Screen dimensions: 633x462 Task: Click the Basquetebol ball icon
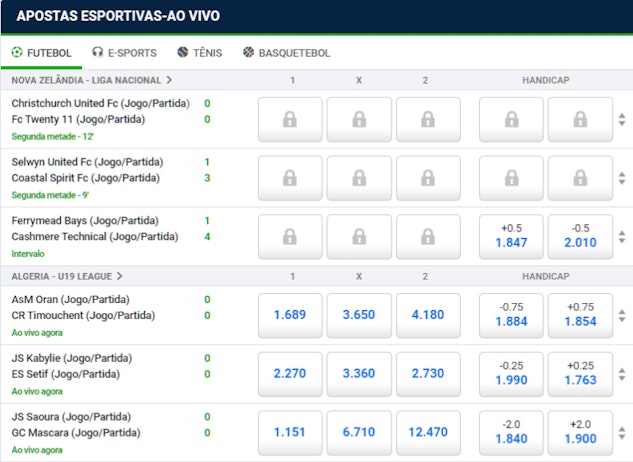[248, 52]
